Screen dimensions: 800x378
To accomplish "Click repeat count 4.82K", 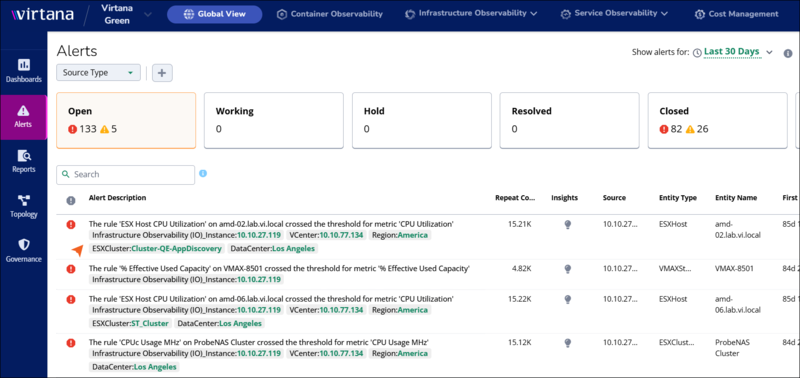I will point(520,268).
